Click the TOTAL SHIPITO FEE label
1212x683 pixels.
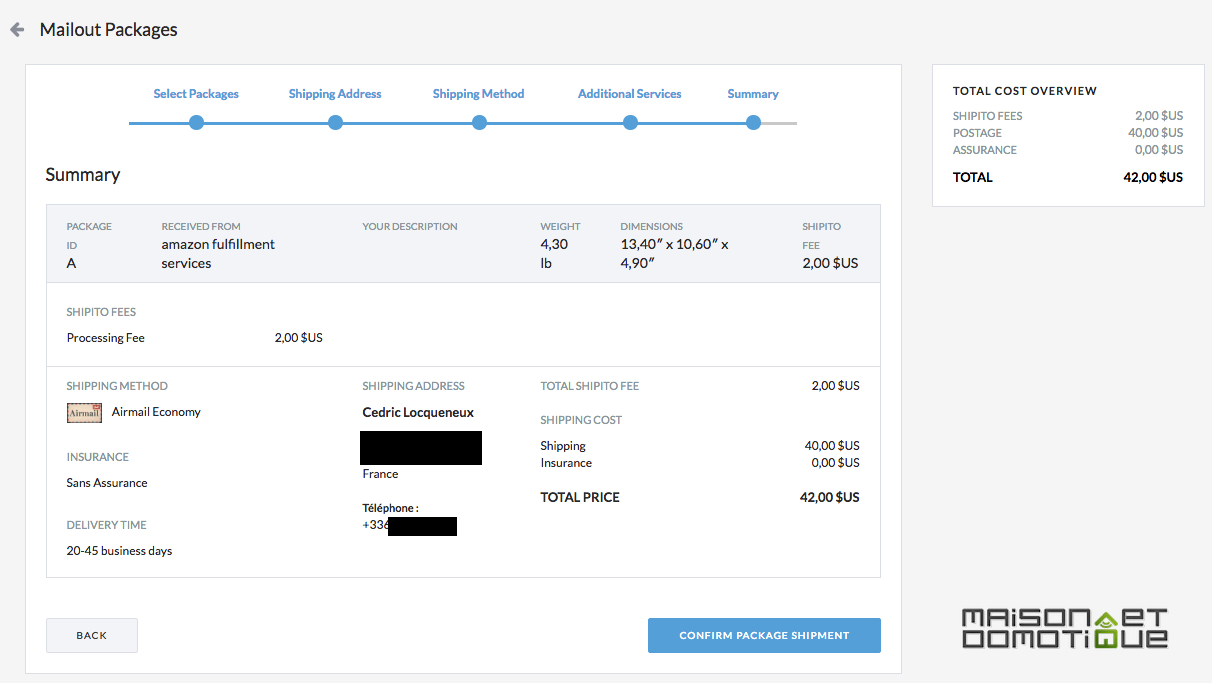coord(589,386)
